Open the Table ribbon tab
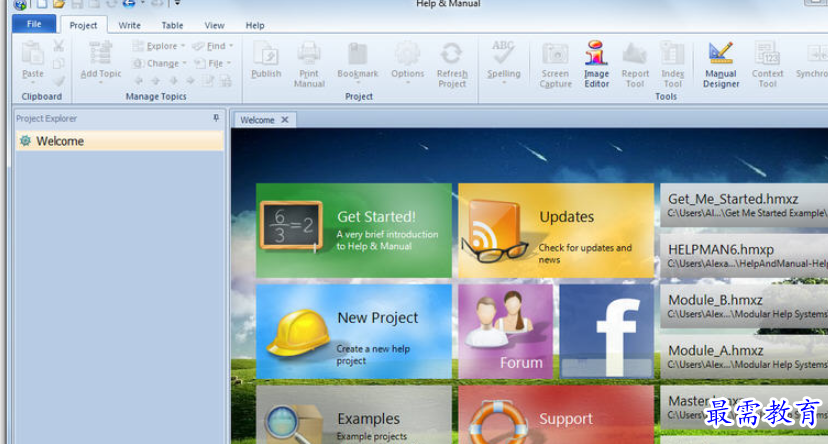Screen dimensions: 828x444 (172, 25)
